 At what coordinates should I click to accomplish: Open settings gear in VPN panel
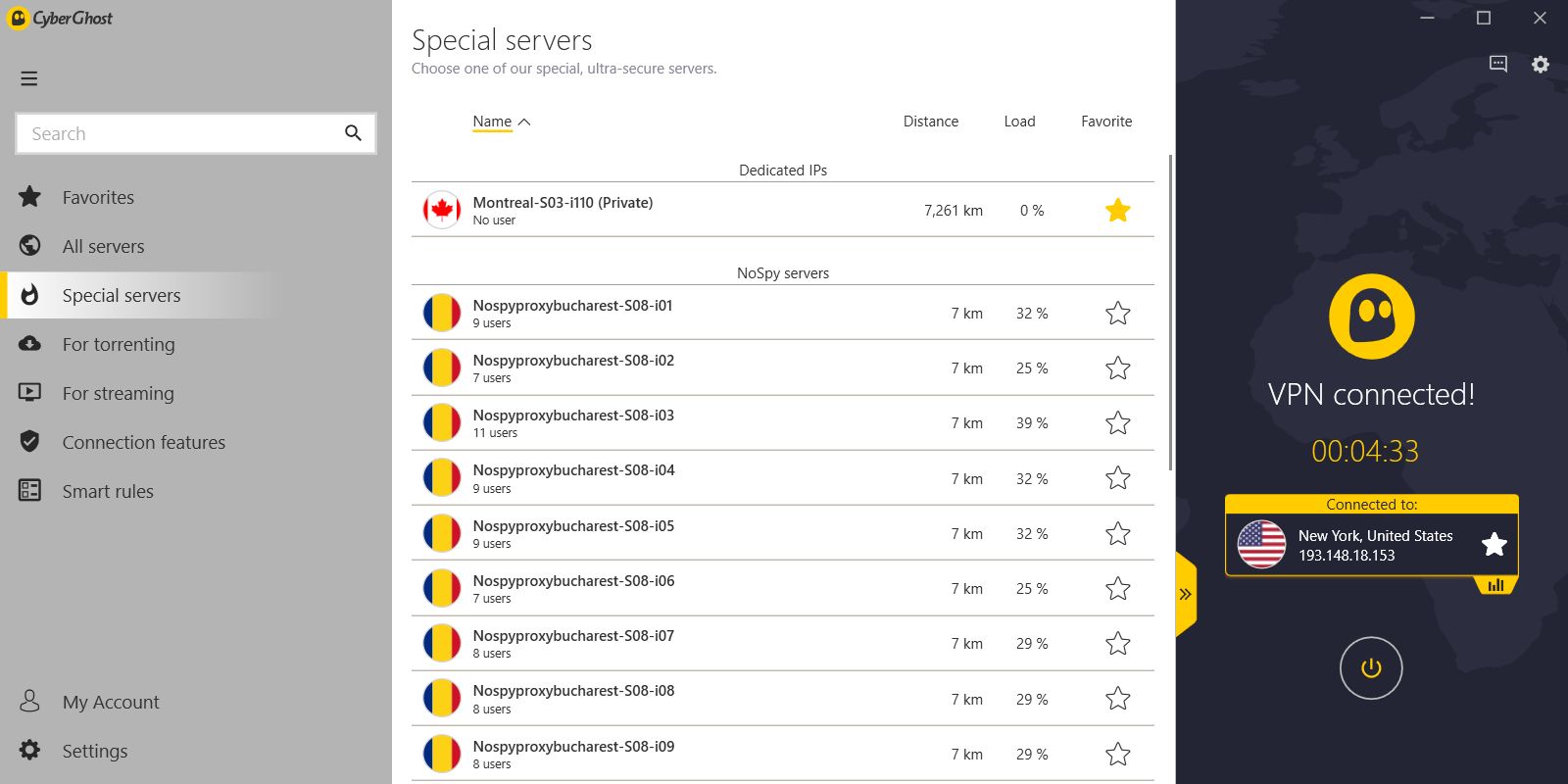[x=1541, y=64]
